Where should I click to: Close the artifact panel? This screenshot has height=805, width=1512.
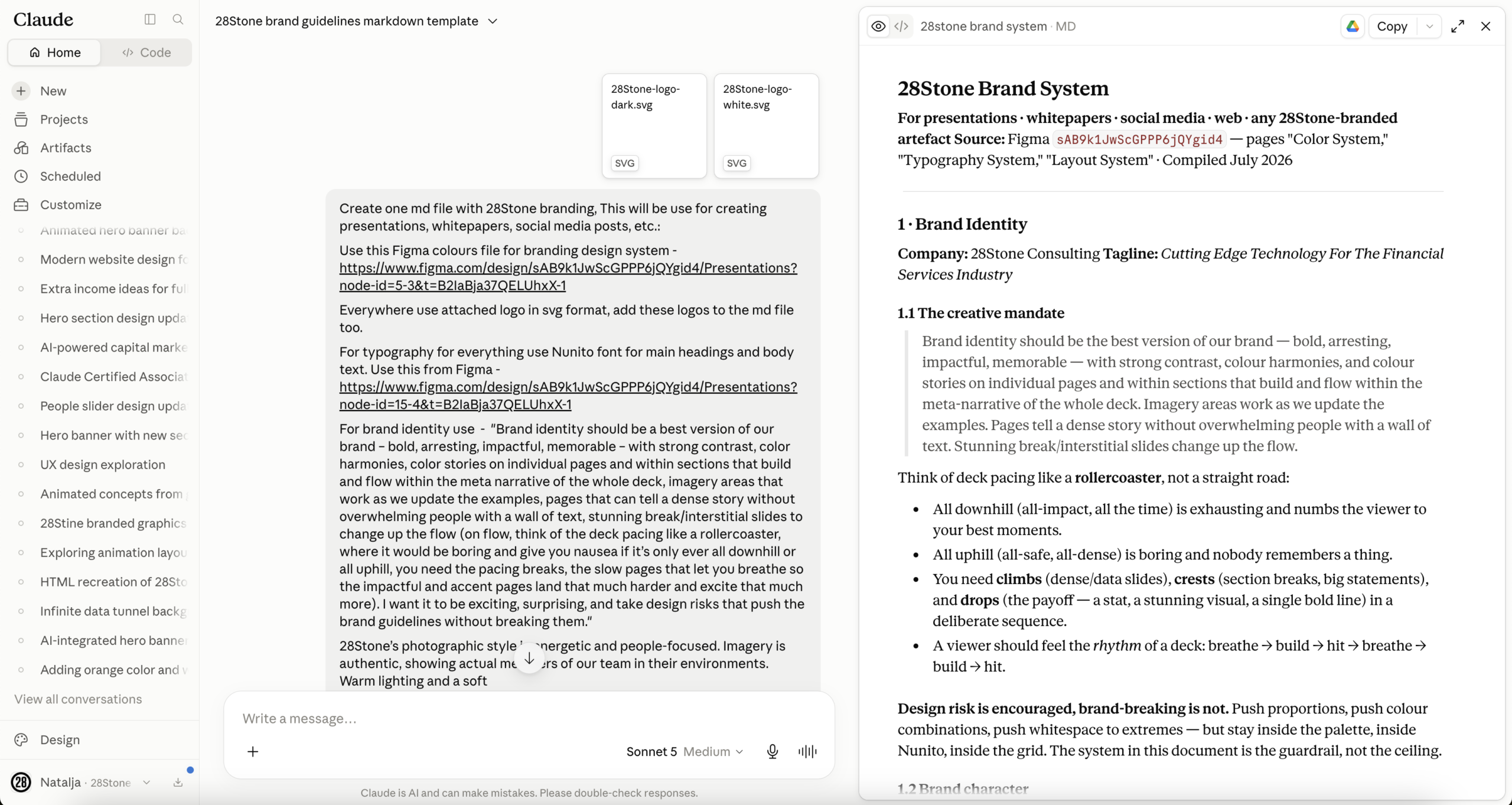[1485, 27]
